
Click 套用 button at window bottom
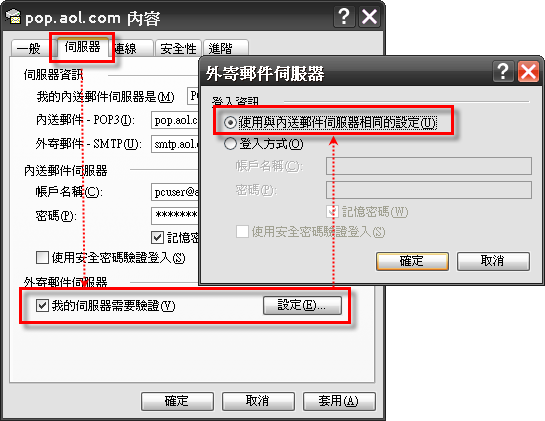pos(339,401)
